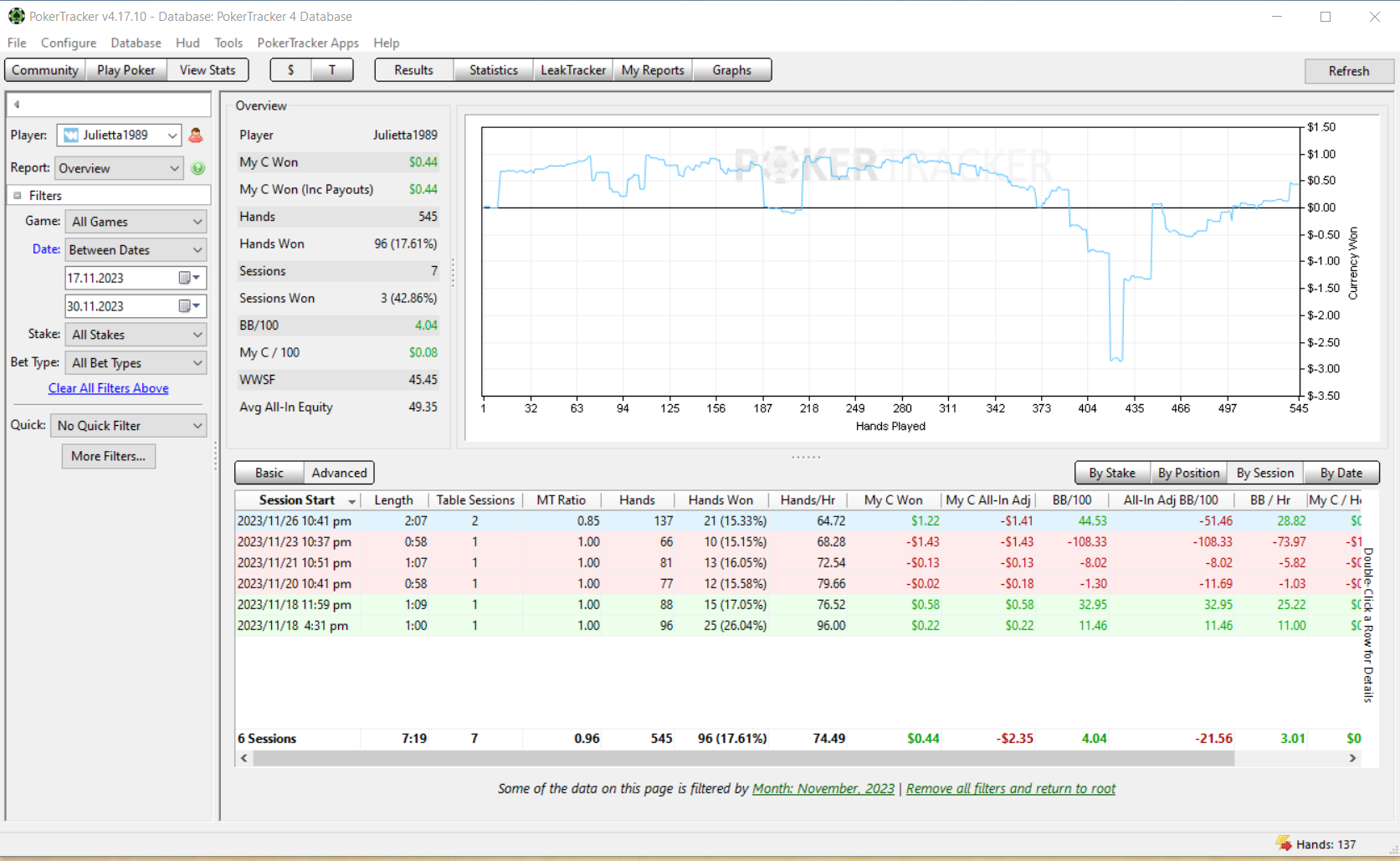
Task: Open the PokerTracker Apps menu
Action: (308, 43)
